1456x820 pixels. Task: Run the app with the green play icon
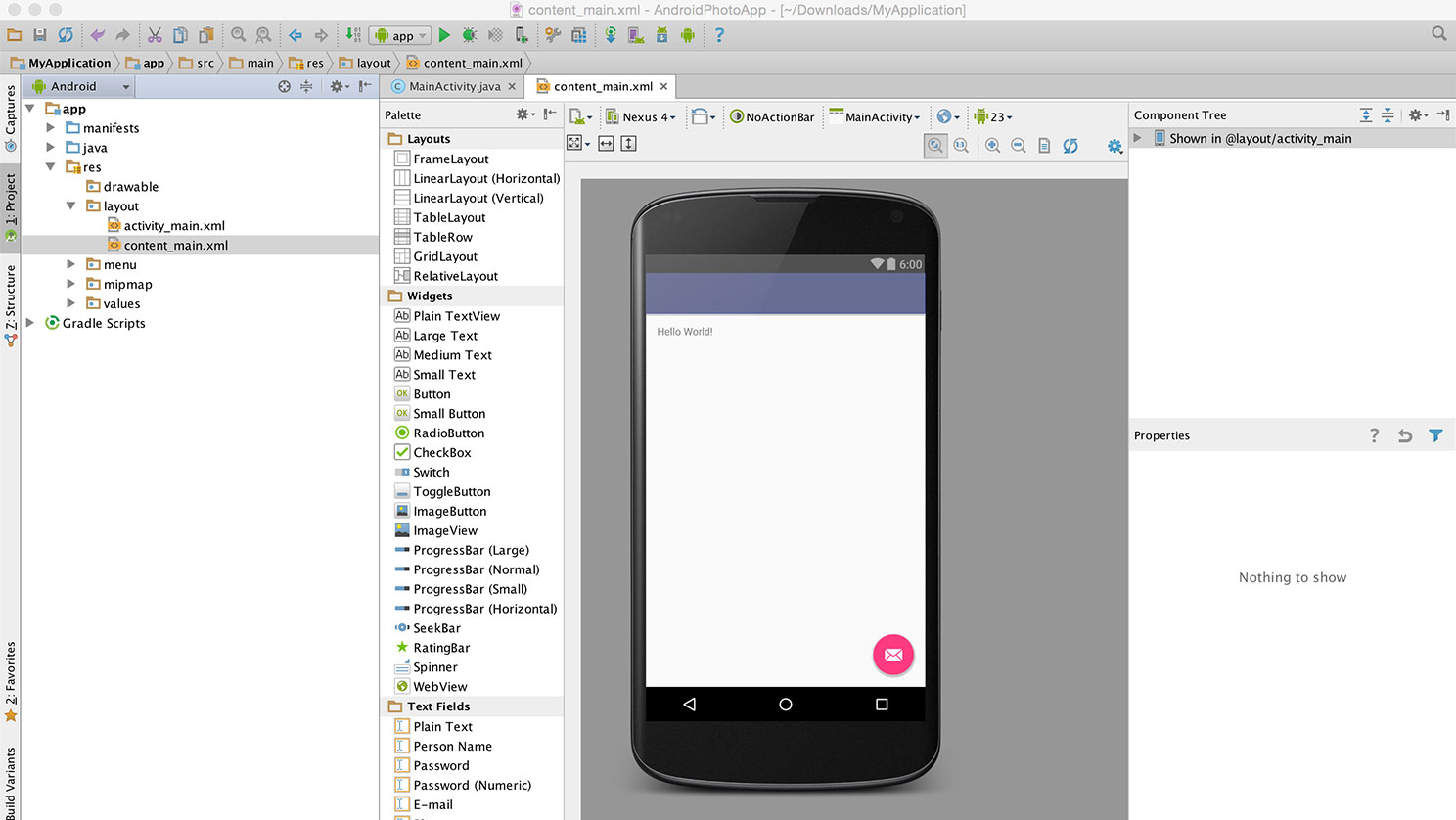(x=444, y=35)
